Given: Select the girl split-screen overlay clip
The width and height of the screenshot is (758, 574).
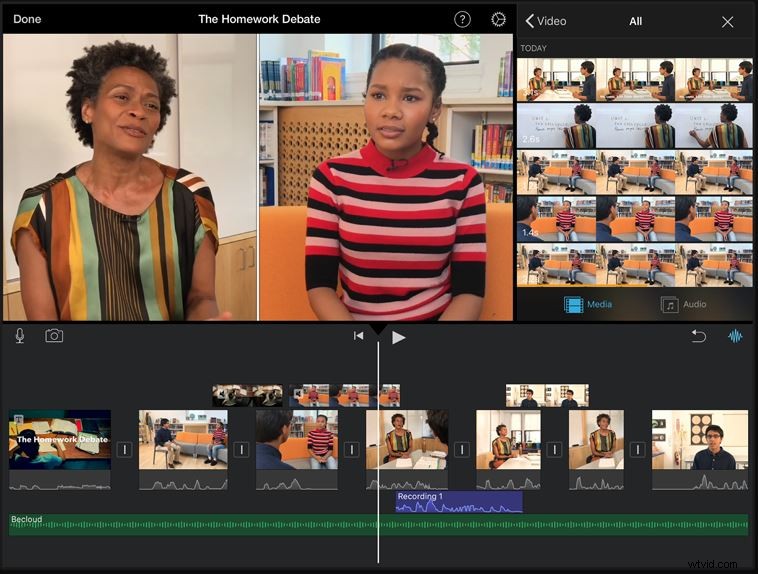Looking at the screenshot, I should pos(344,396).
